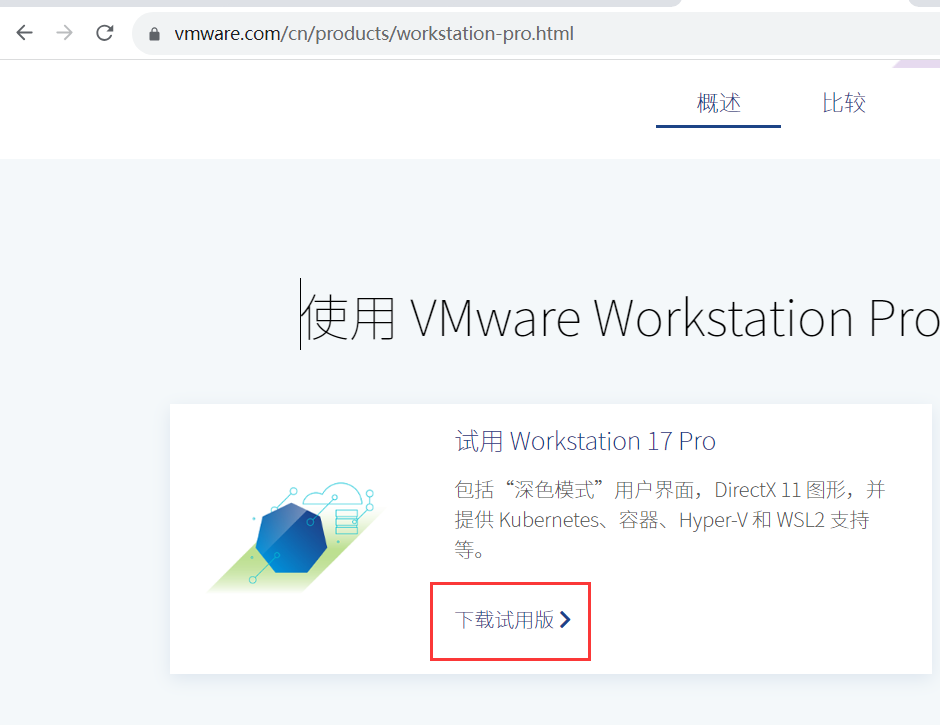The width and height of the screenshot is (940, 725).
Task: Switch to the 比较 tab
Action: [x=843, y=103]
